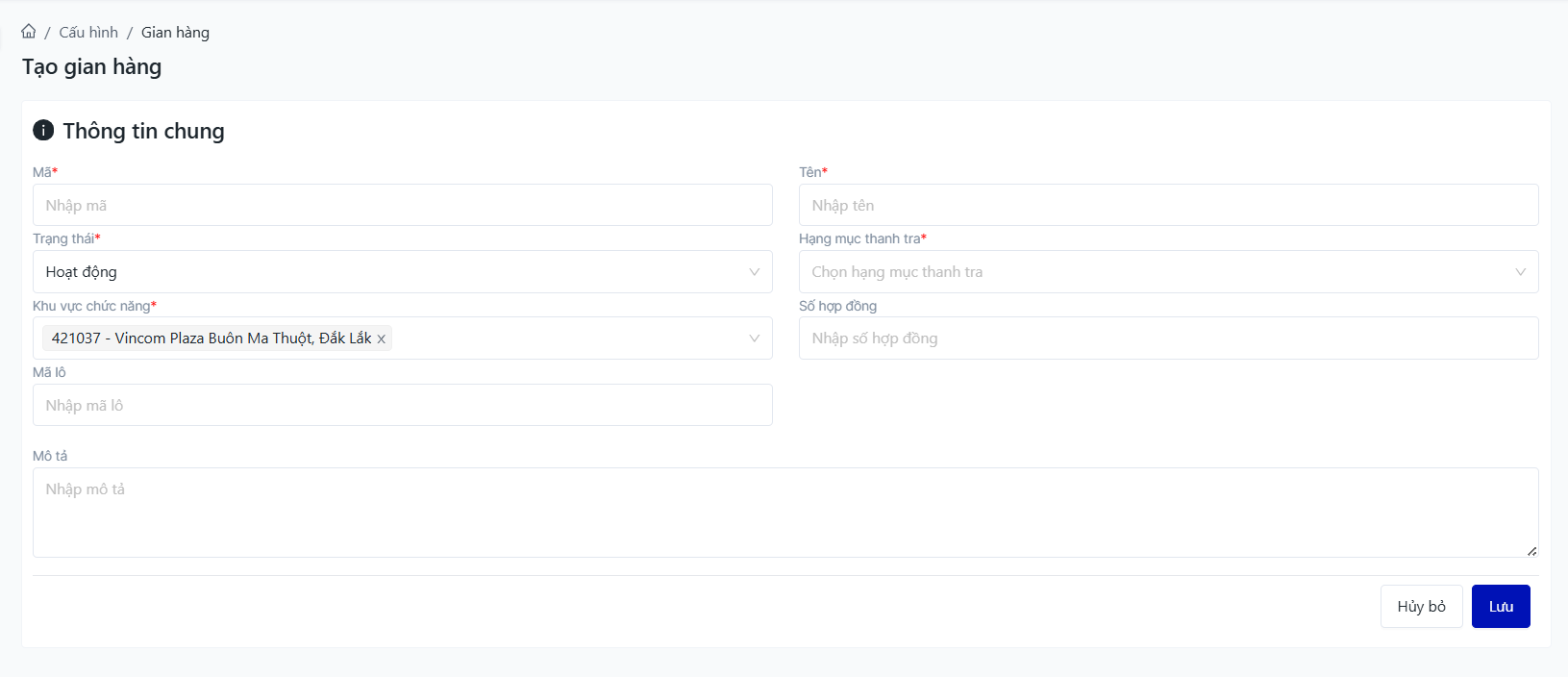Expand the Trạng thái dropdown arrow
This screenshot has height=677, width=1568.
(x=755, y=272)
